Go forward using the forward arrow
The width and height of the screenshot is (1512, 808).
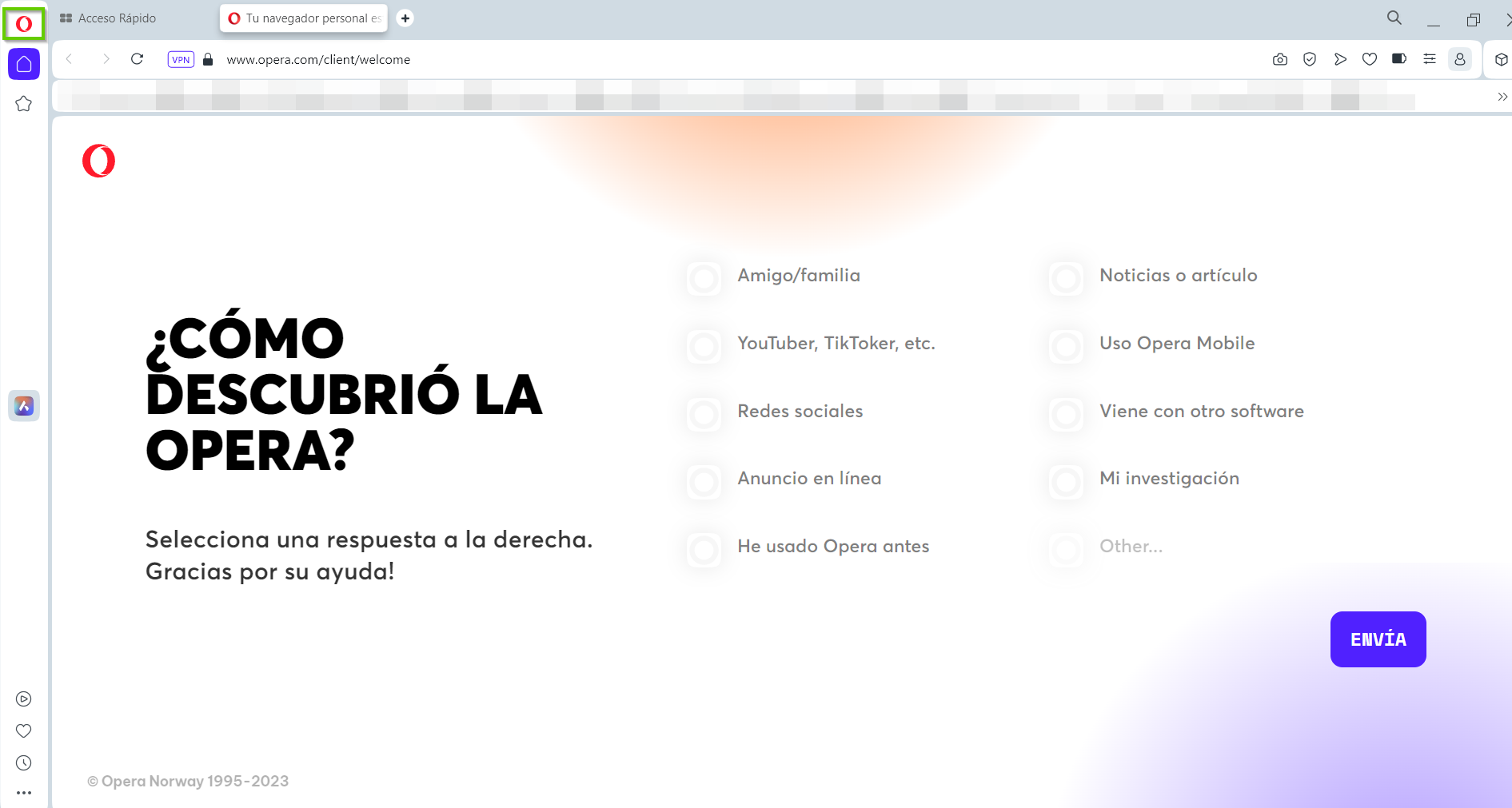106,59
